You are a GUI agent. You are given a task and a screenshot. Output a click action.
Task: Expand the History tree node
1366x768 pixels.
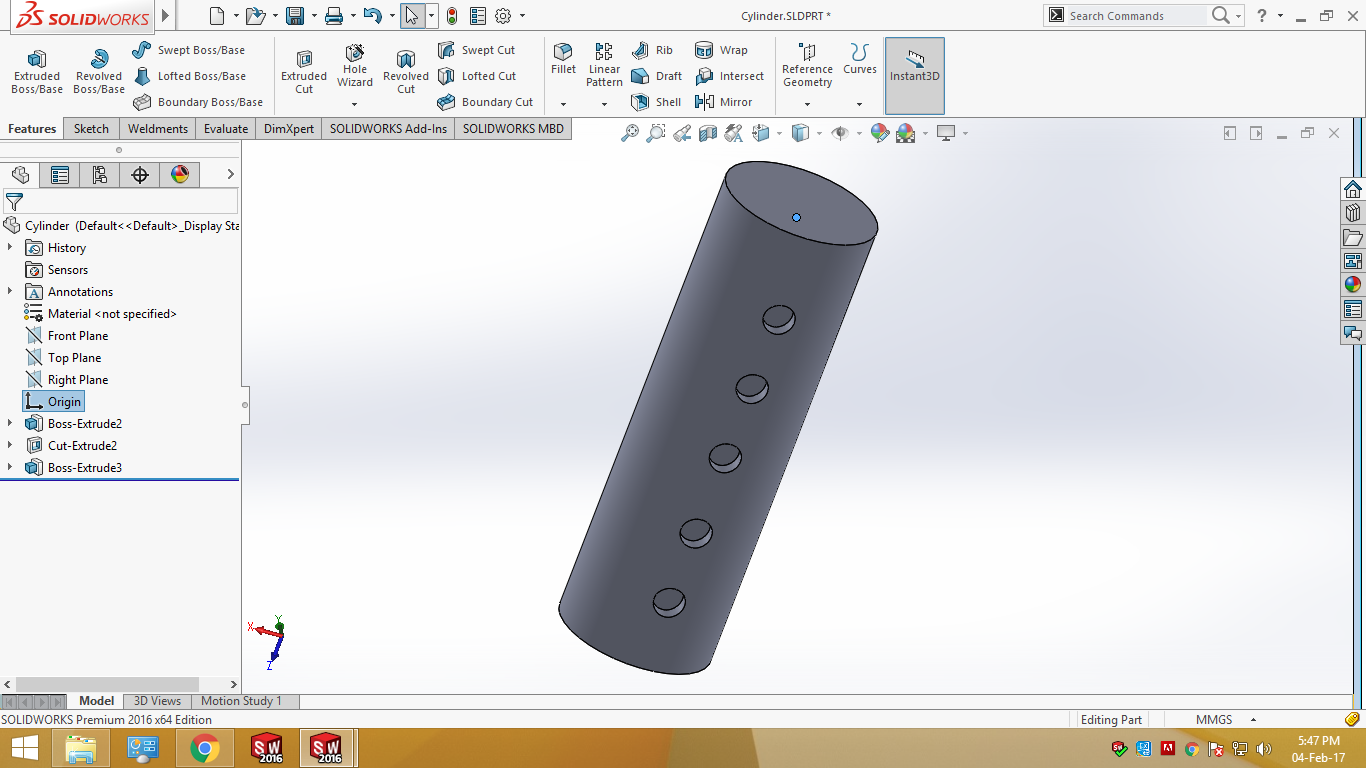point(11,248)
